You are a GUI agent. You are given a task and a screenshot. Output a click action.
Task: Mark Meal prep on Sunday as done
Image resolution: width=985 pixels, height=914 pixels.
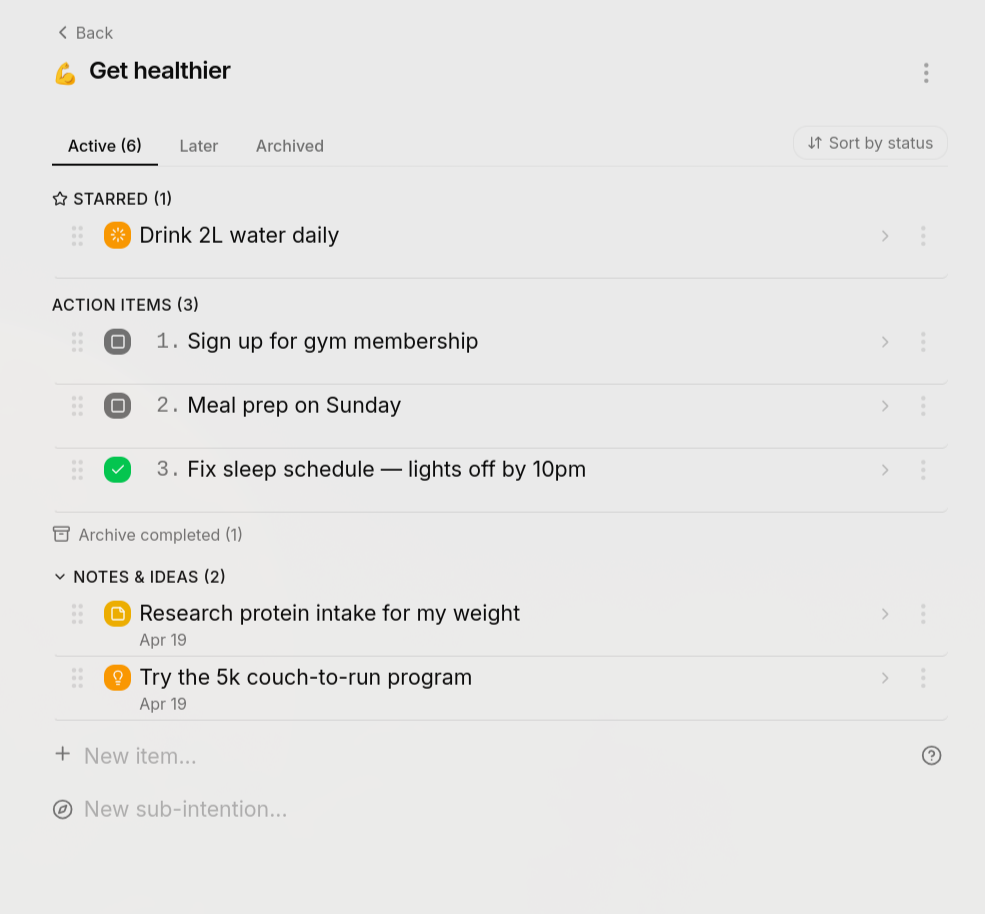point(117,406)
